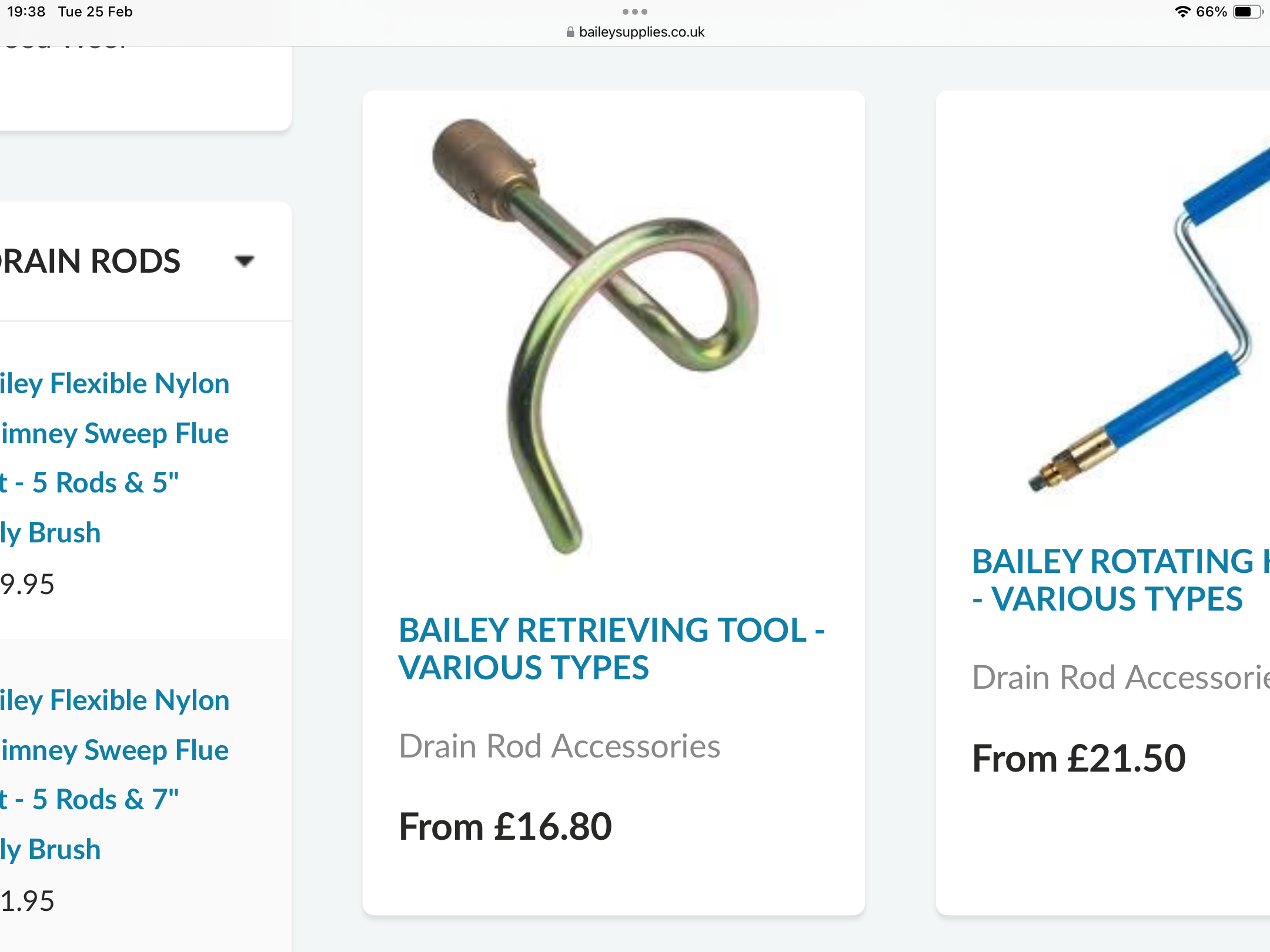Tap the battery status icon

coord(1247,12)
